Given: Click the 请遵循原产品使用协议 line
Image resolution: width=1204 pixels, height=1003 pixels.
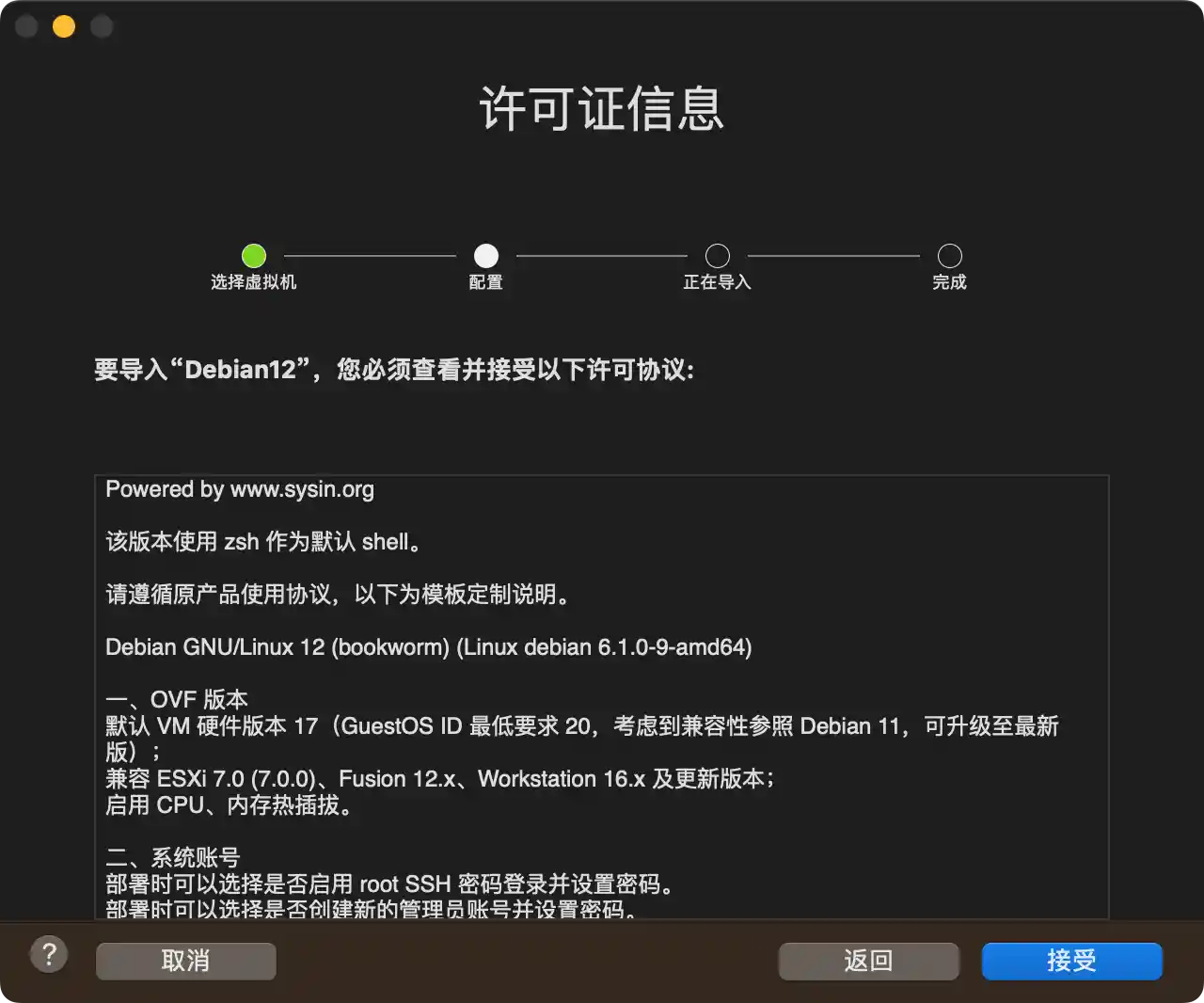Looking at the screenshot, I should tap(338, 595).
